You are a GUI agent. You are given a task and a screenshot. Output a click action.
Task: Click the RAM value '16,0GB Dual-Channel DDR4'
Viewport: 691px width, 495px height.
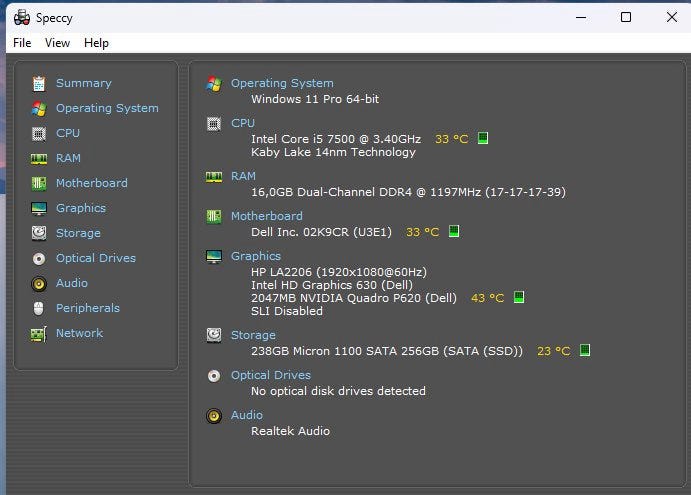331,192
